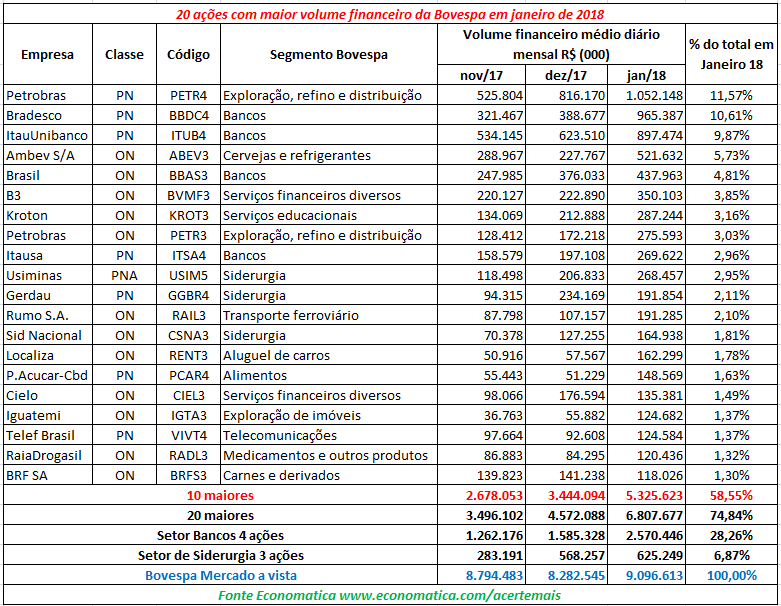Click the 118.026 BRF jan/18 value
The height and width of the screenshot is (606, 781).
(647, 476)
